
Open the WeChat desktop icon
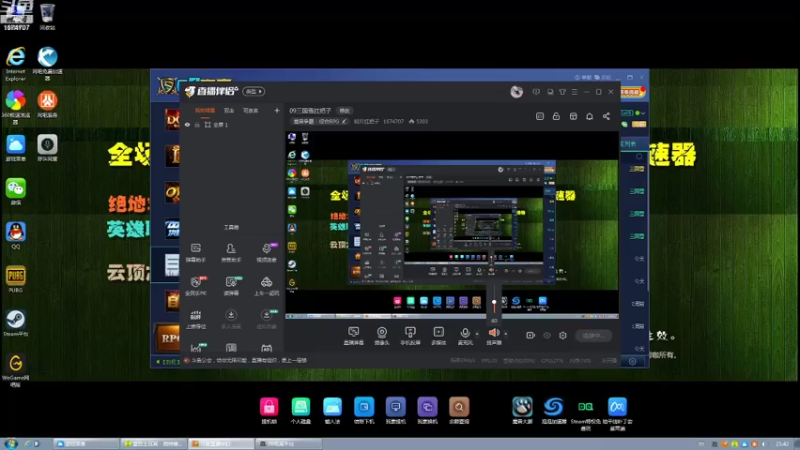(15, 191)
